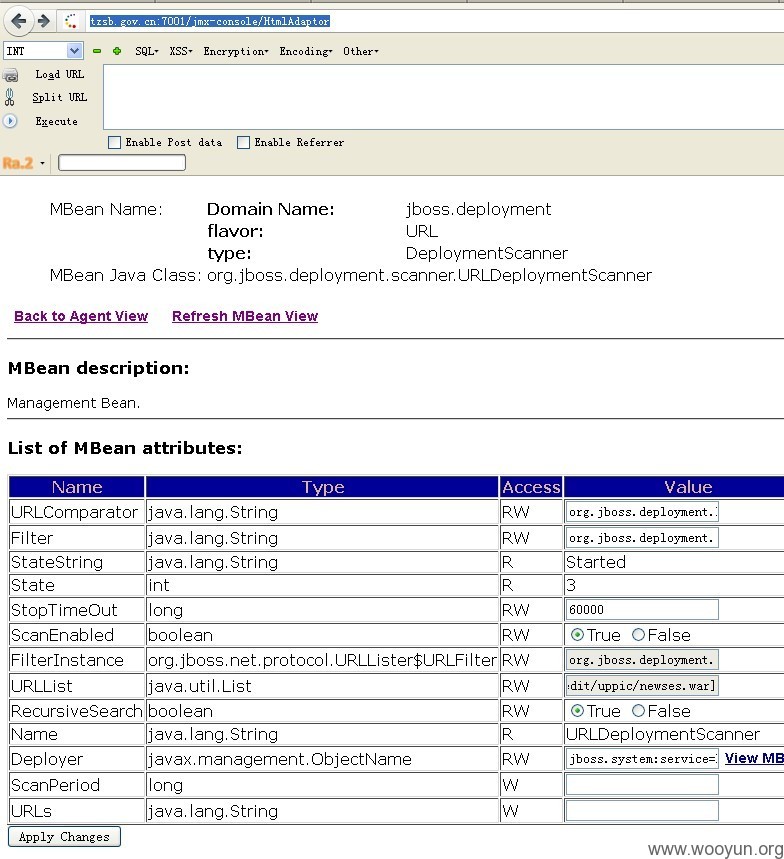Click the Type column header
The width and height of the screenshot is (784, 859).
click(x=323, y=487)
